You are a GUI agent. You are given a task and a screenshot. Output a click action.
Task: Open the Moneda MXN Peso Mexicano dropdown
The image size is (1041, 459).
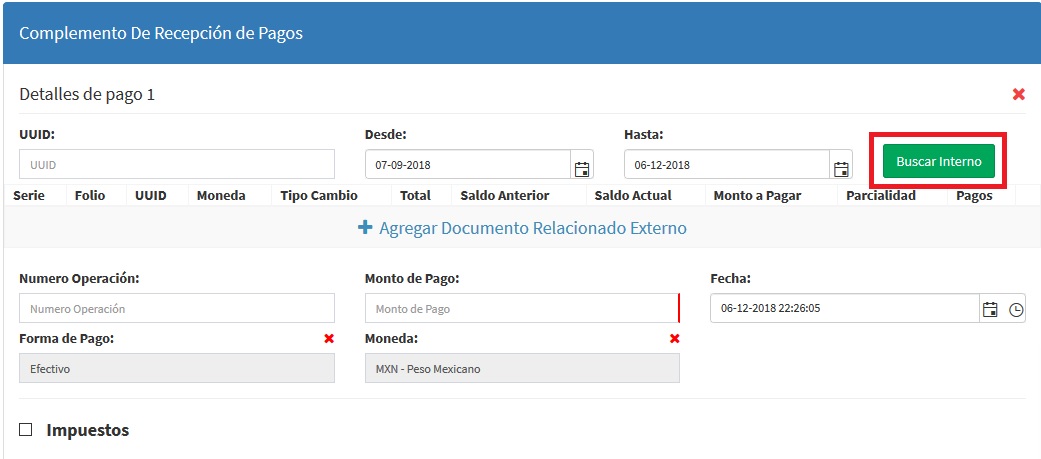(x=521, y=368)
